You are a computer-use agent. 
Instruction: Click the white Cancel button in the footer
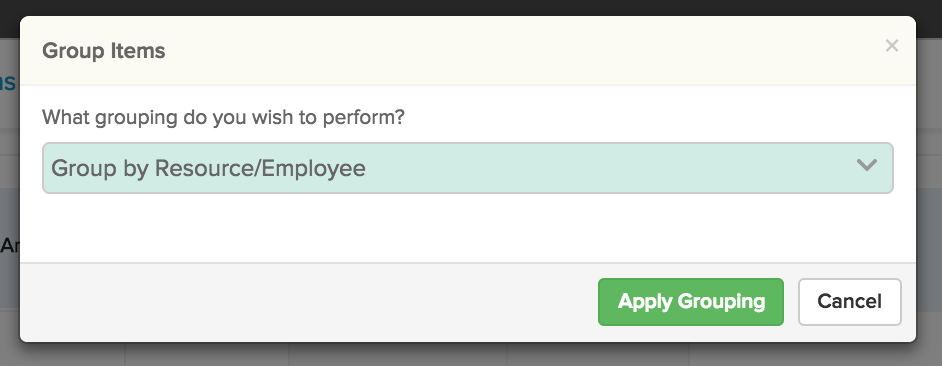pos(849,302)
